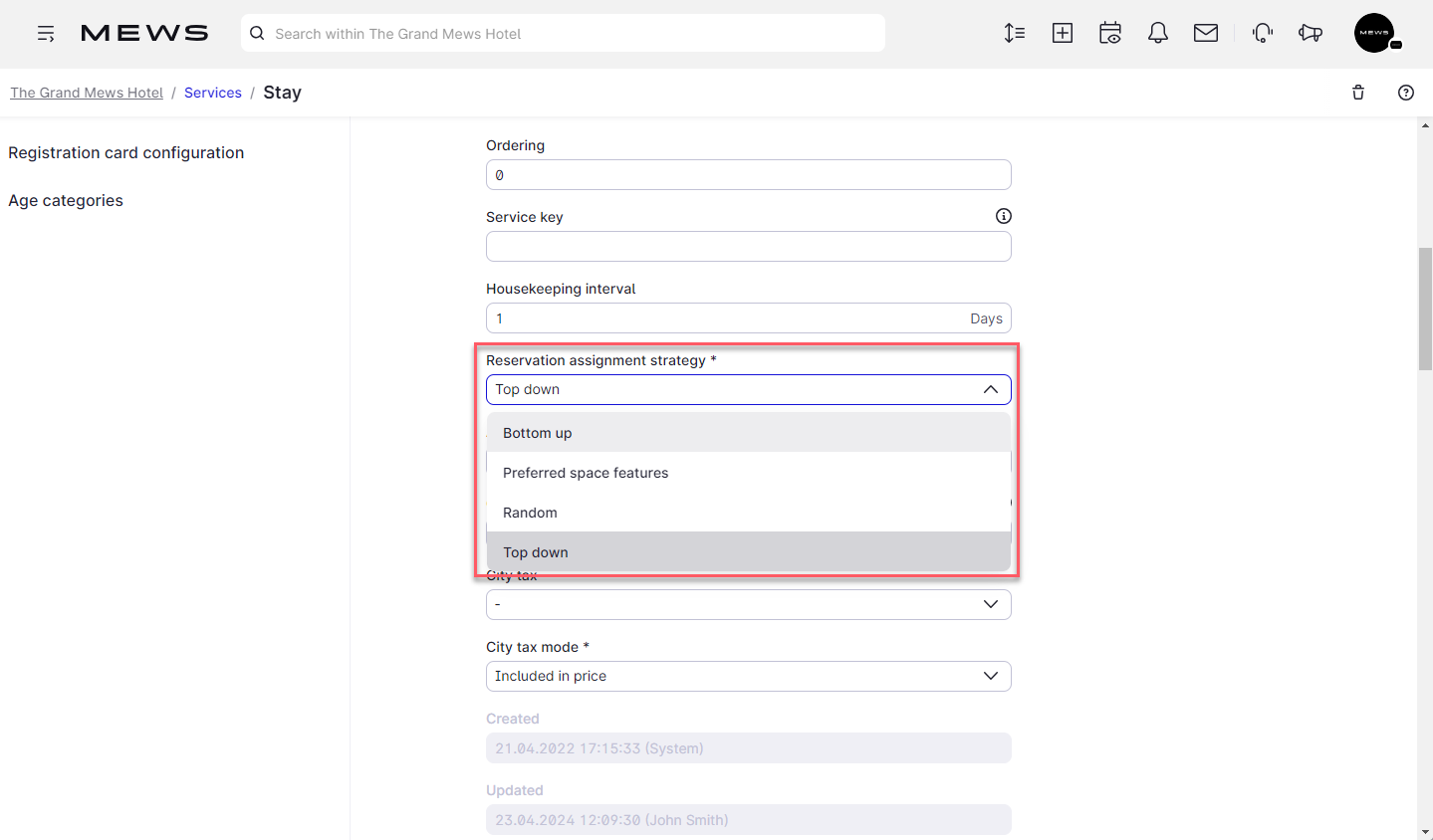Click the action queue list icon
Viewport: 1433px width, 840px height.
click(1015, 33)
